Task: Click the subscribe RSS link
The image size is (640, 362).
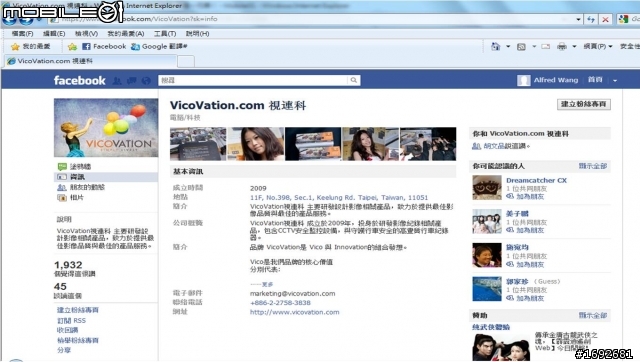Action: pyautogui.click(x=71, y=320)
